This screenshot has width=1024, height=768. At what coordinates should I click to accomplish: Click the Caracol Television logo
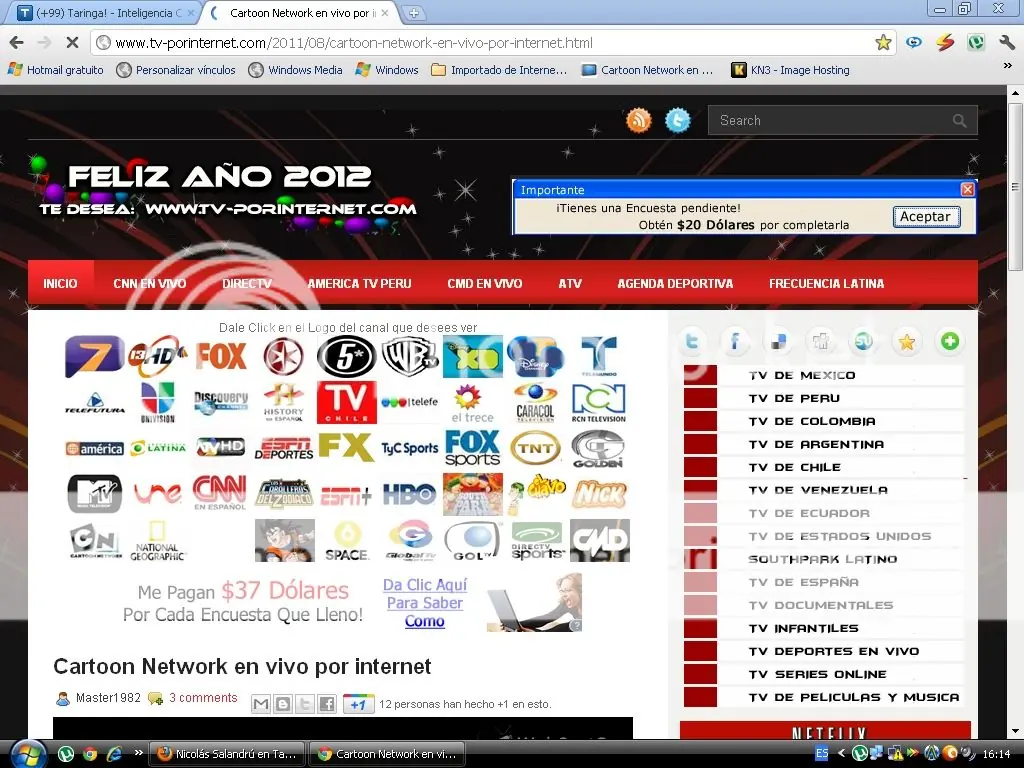point(536,402)
